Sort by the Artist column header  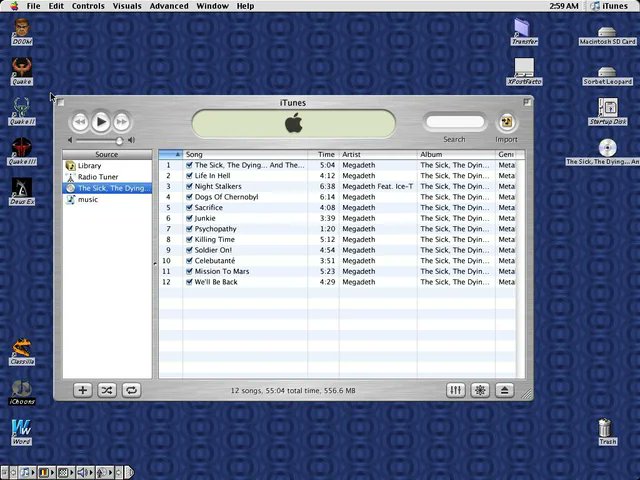pyautogui.click(x=378, y=154)
